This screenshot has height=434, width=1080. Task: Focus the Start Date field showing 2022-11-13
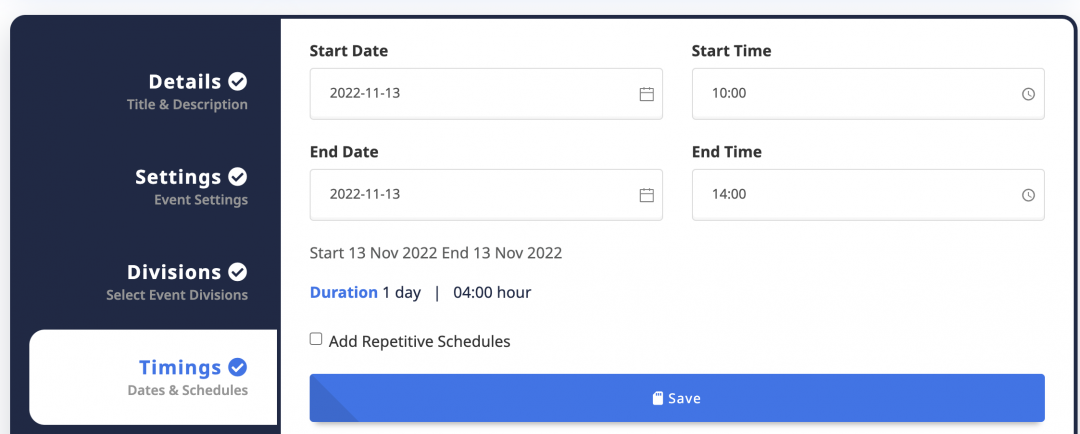click(486, 94)
